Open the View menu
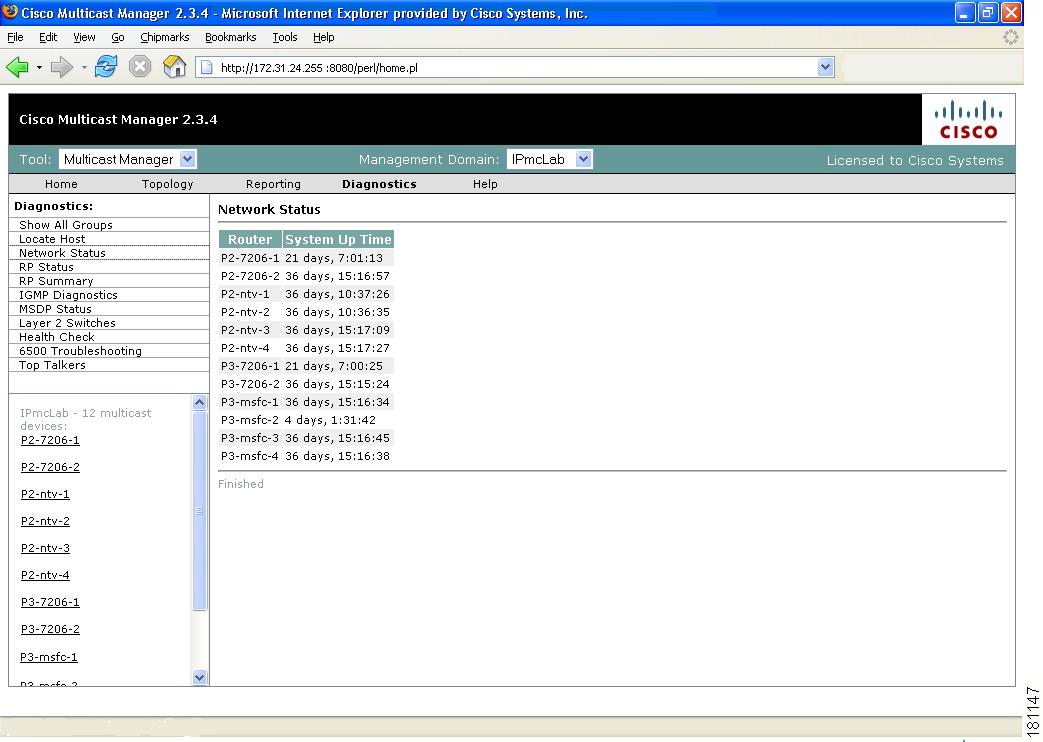Screen dimensions: 1043x742 [84, 37]
